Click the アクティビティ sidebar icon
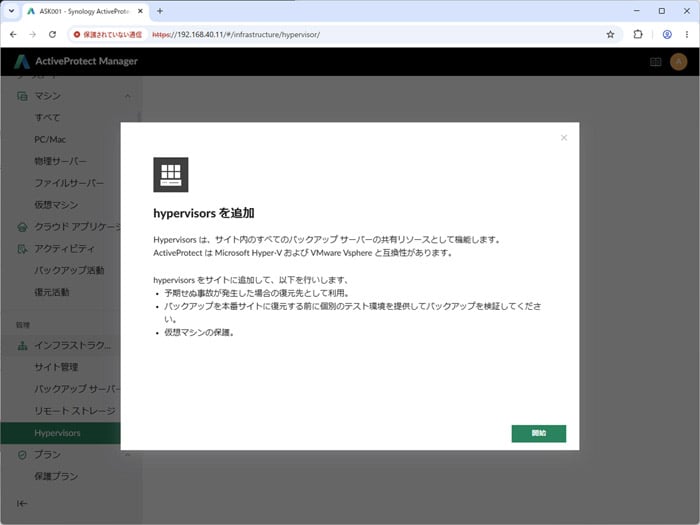 [x=22, y=249]
